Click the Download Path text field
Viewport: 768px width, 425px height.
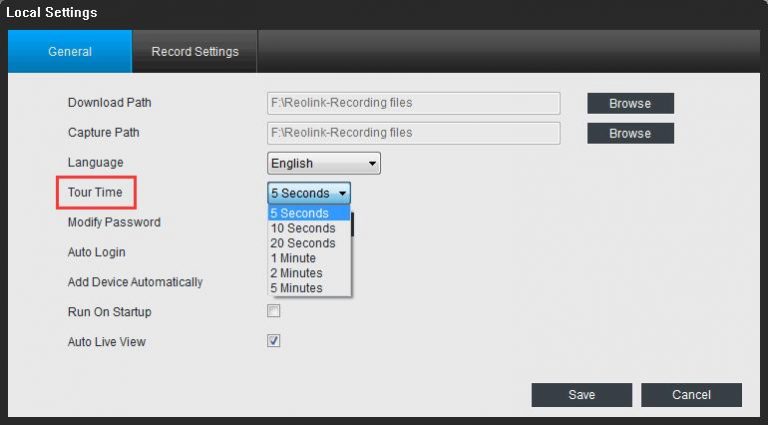point(413,103)
